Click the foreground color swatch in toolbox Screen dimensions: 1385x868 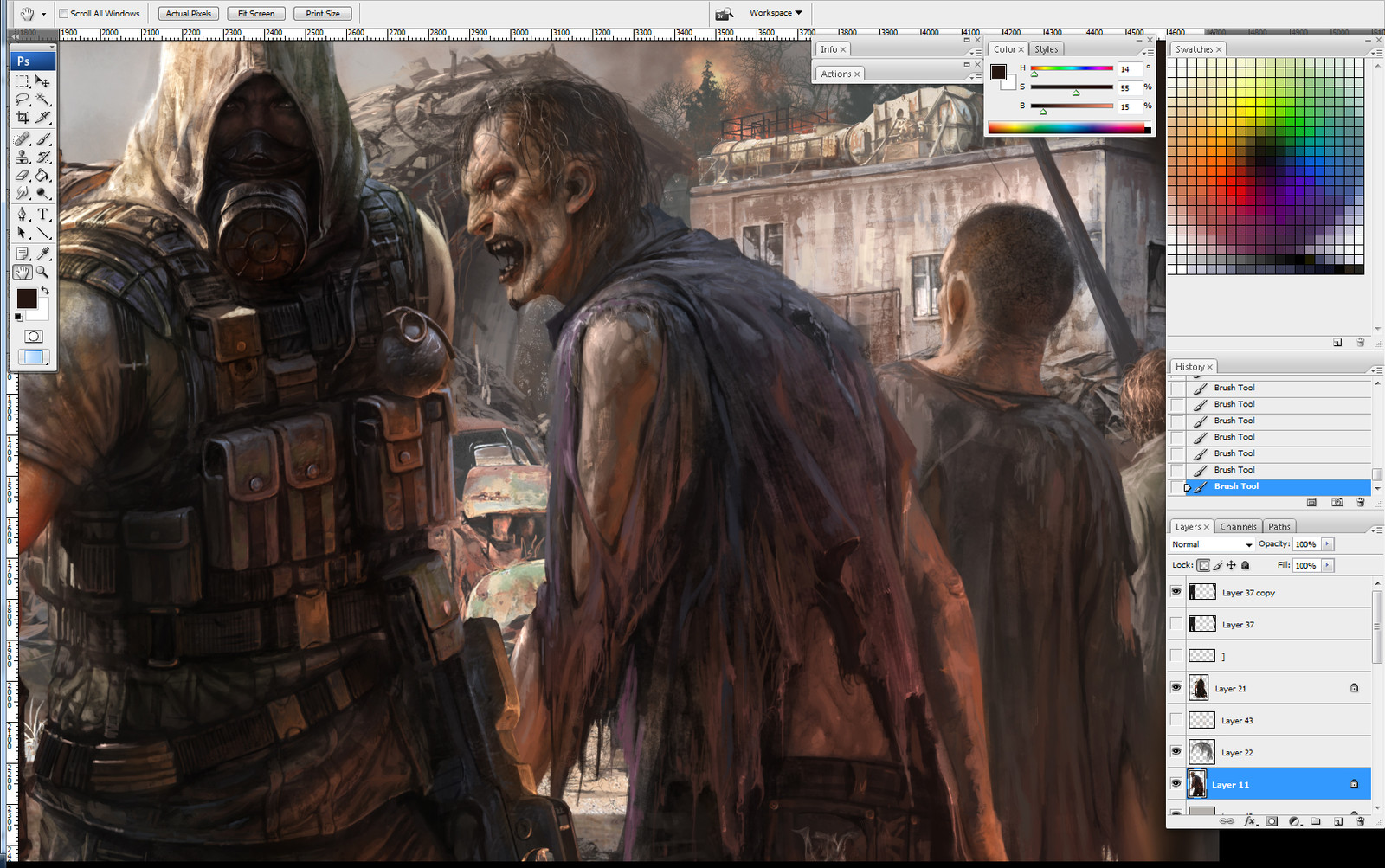tap(26, 298)
